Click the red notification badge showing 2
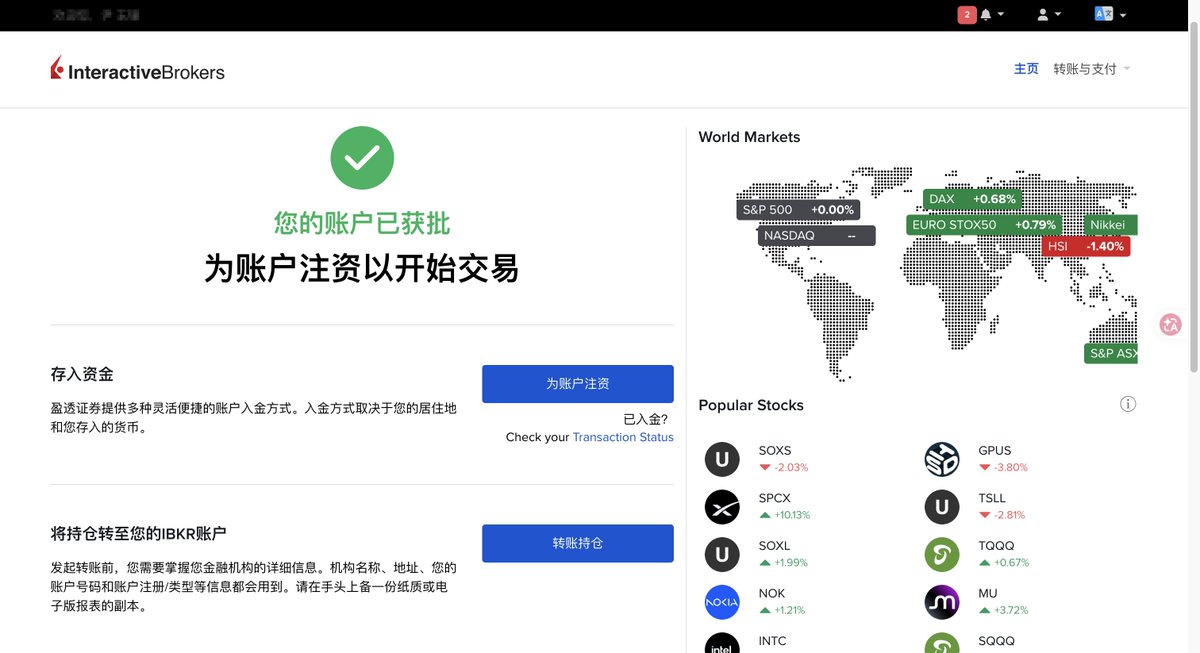Viewport: 1200px width, 653px height. coord(967,15)
